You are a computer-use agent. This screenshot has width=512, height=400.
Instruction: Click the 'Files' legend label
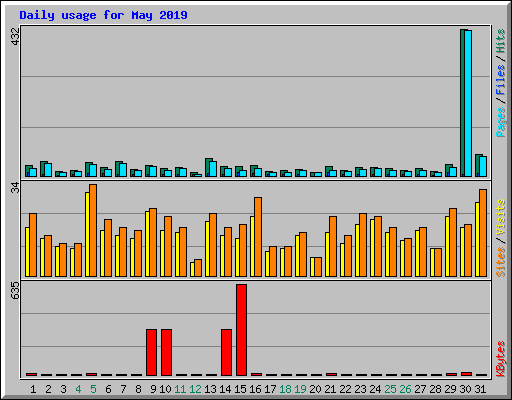(501, 80)
